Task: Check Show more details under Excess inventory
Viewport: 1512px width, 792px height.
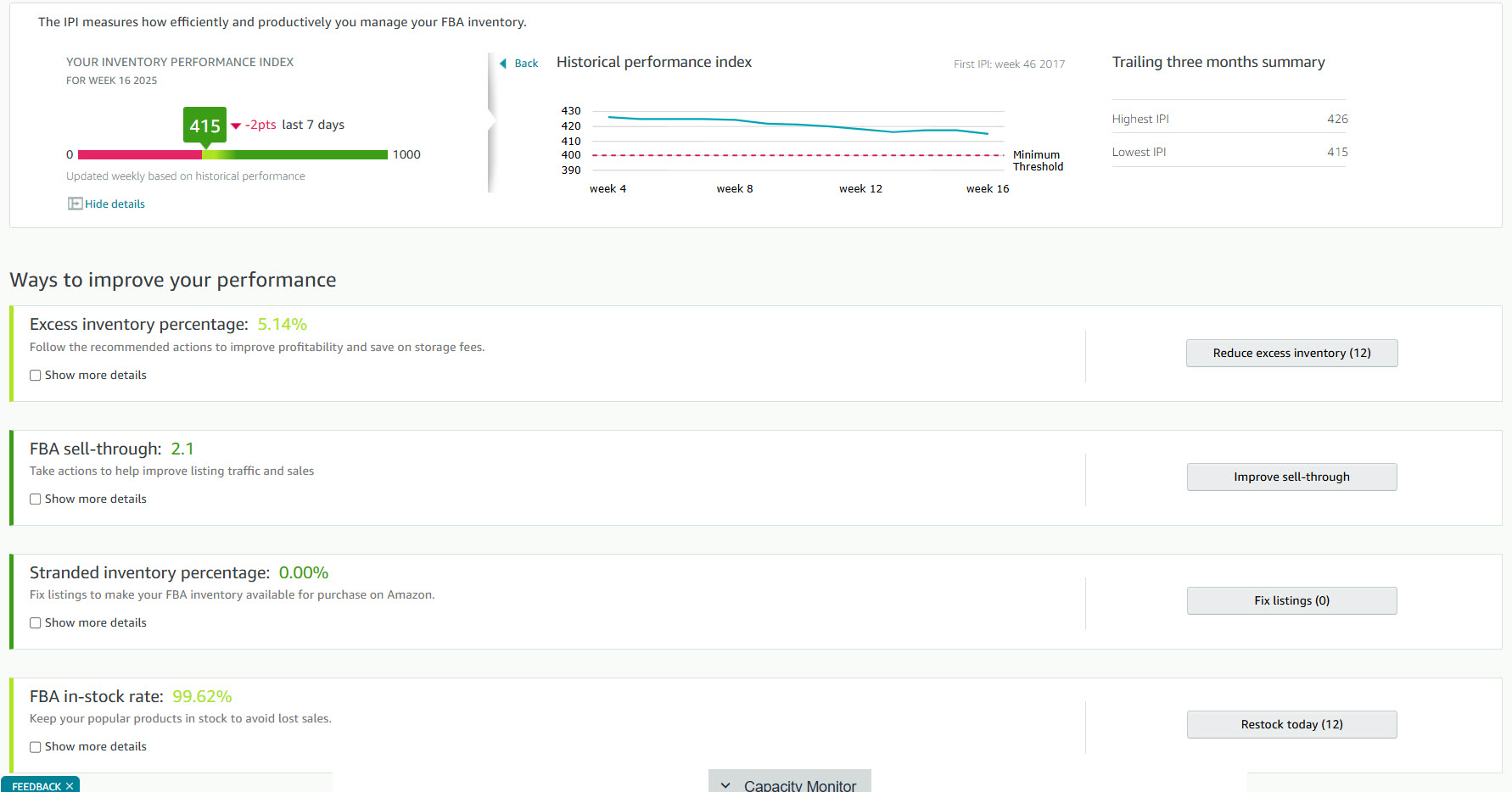Action: [x=36, y=376]
